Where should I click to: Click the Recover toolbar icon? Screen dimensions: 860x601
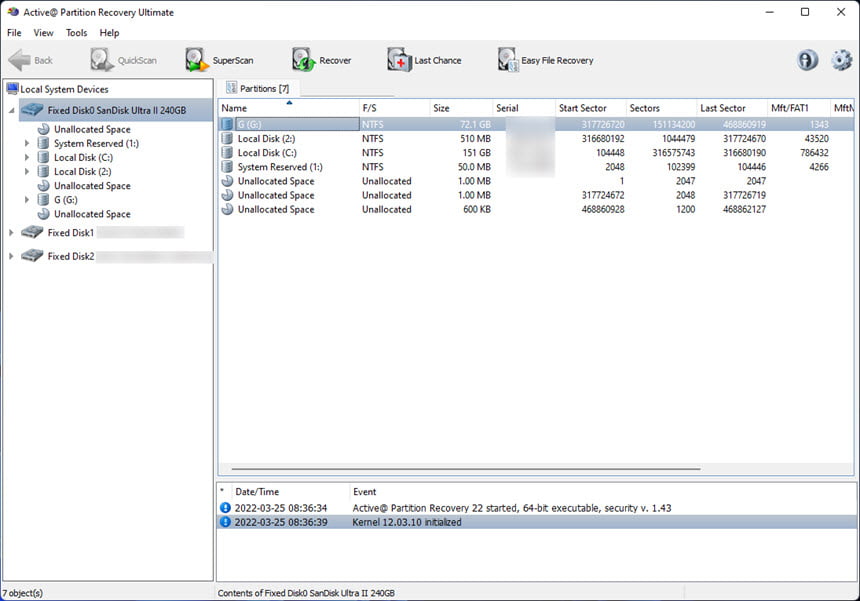303,60
